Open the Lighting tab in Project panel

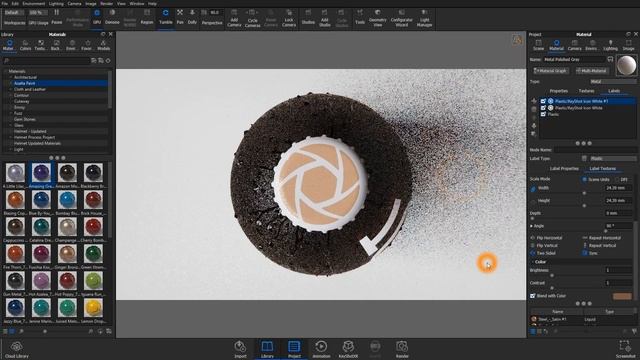click(x=611, y=44)
